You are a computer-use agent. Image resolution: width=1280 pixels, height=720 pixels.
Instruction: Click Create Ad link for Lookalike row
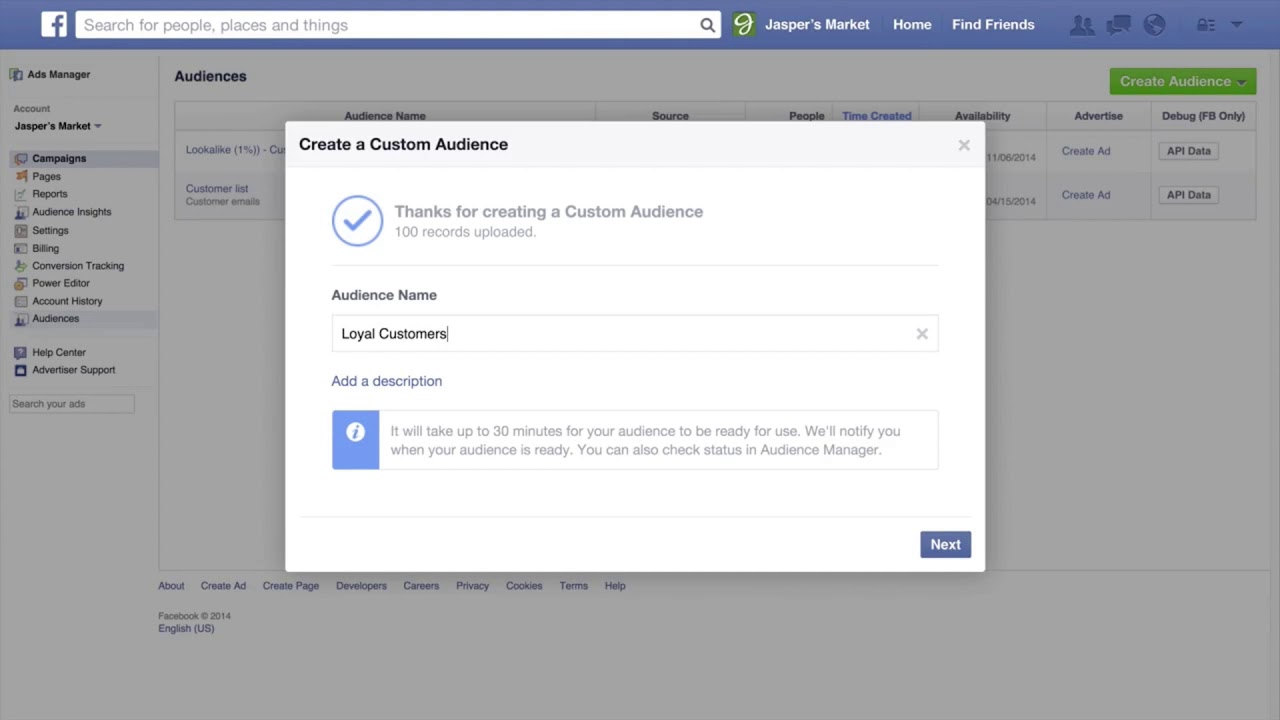1086,151
